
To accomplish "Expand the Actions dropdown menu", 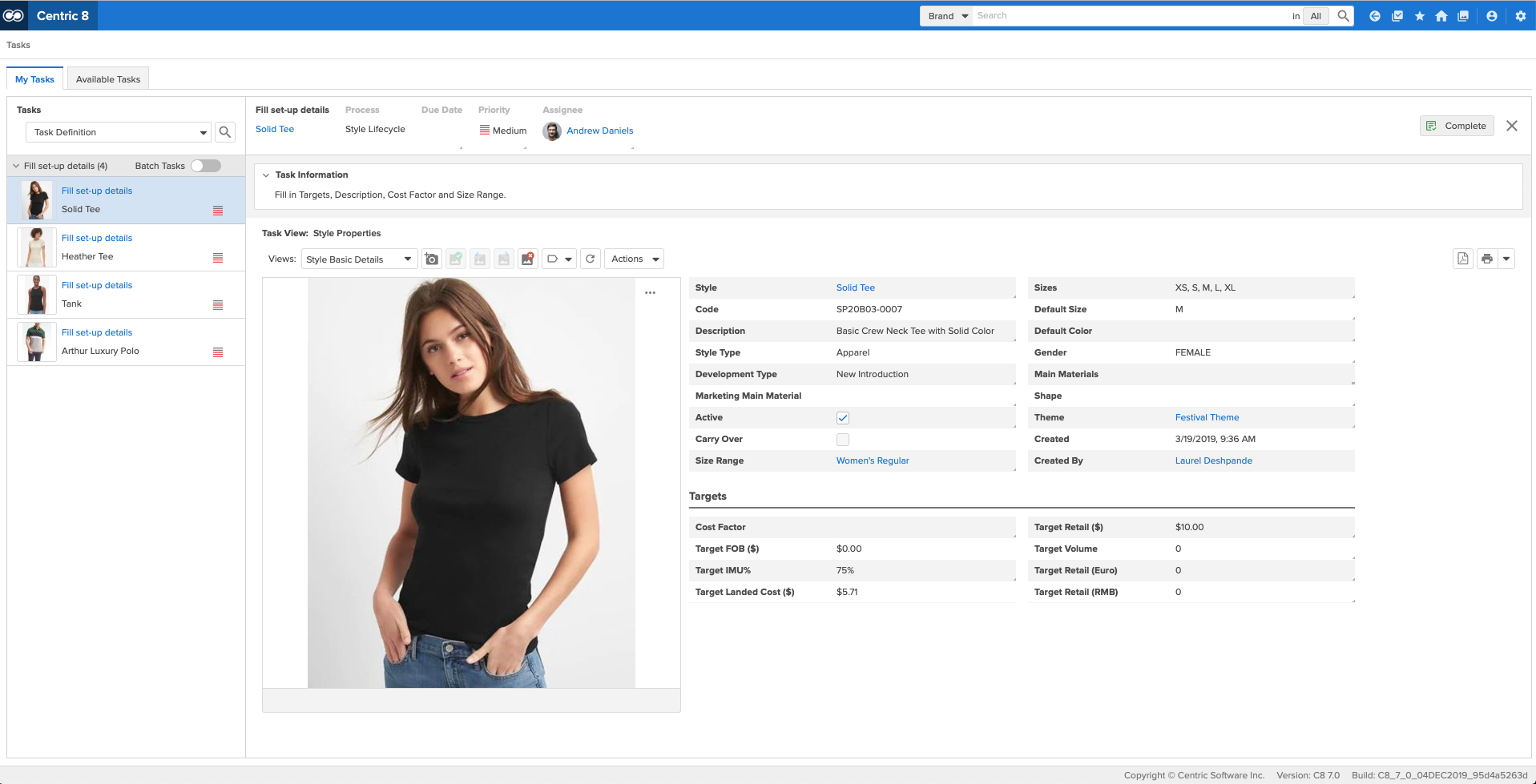I will click(634, 259).
